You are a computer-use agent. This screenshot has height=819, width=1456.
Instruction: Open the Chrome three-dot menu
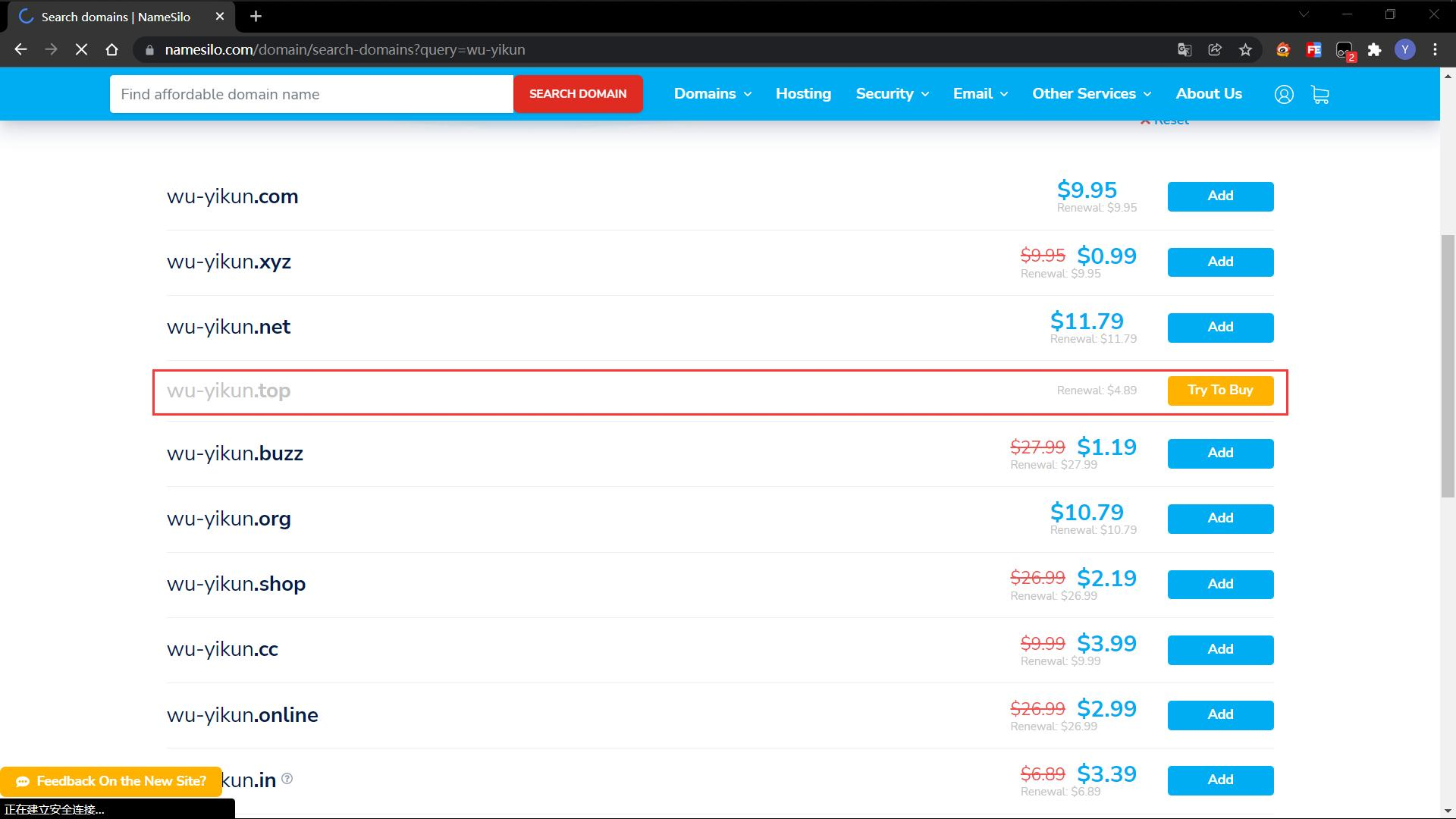pos(1435,50)
